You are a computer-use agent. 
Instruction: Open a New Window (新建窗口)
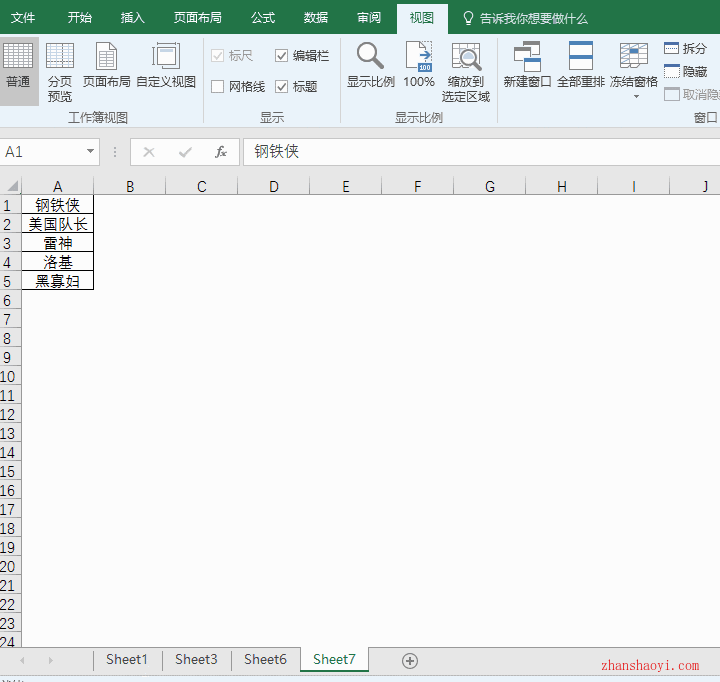[x=527, y=65]
